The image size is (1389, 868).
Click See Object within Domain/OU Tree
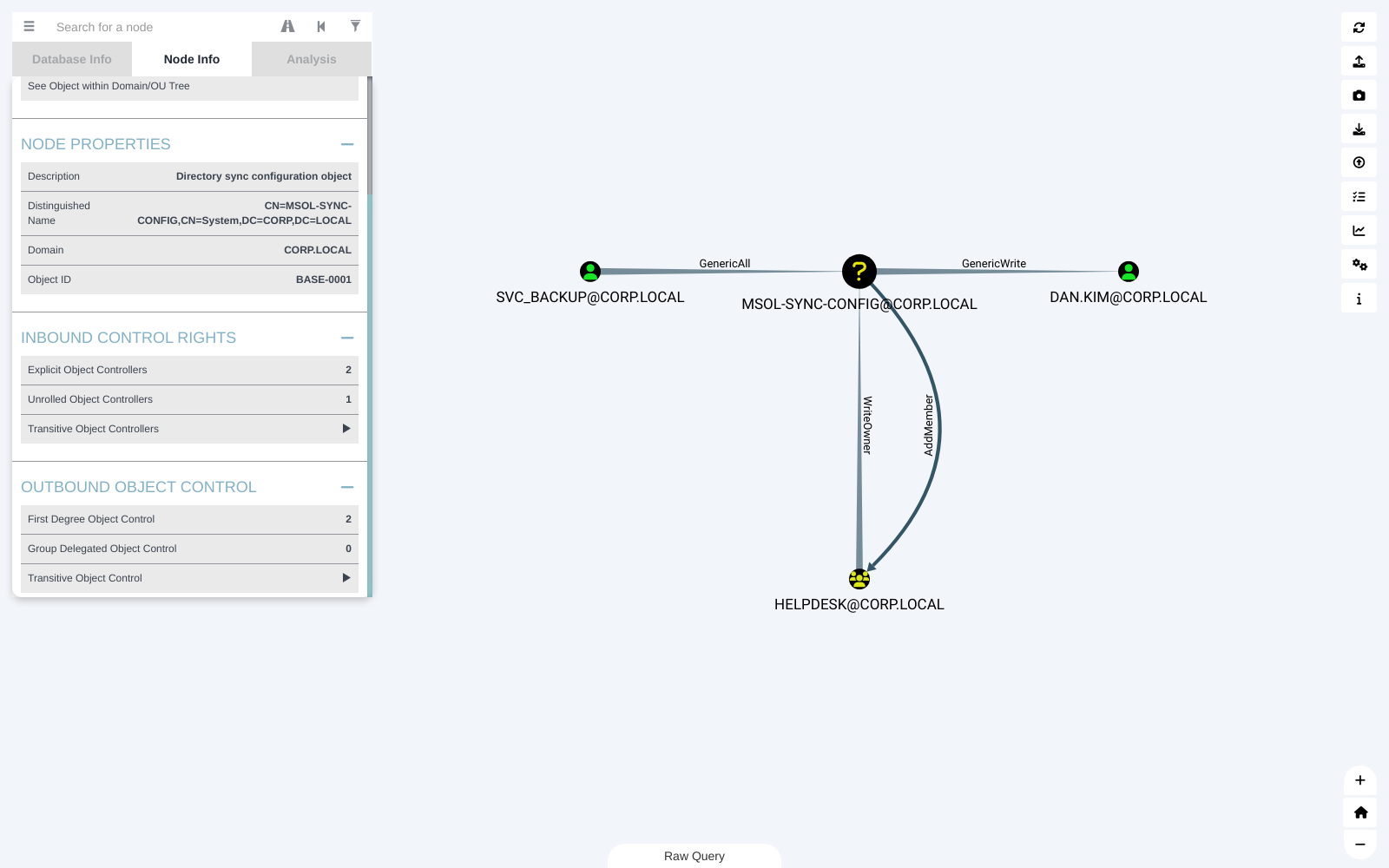(189, 87)
